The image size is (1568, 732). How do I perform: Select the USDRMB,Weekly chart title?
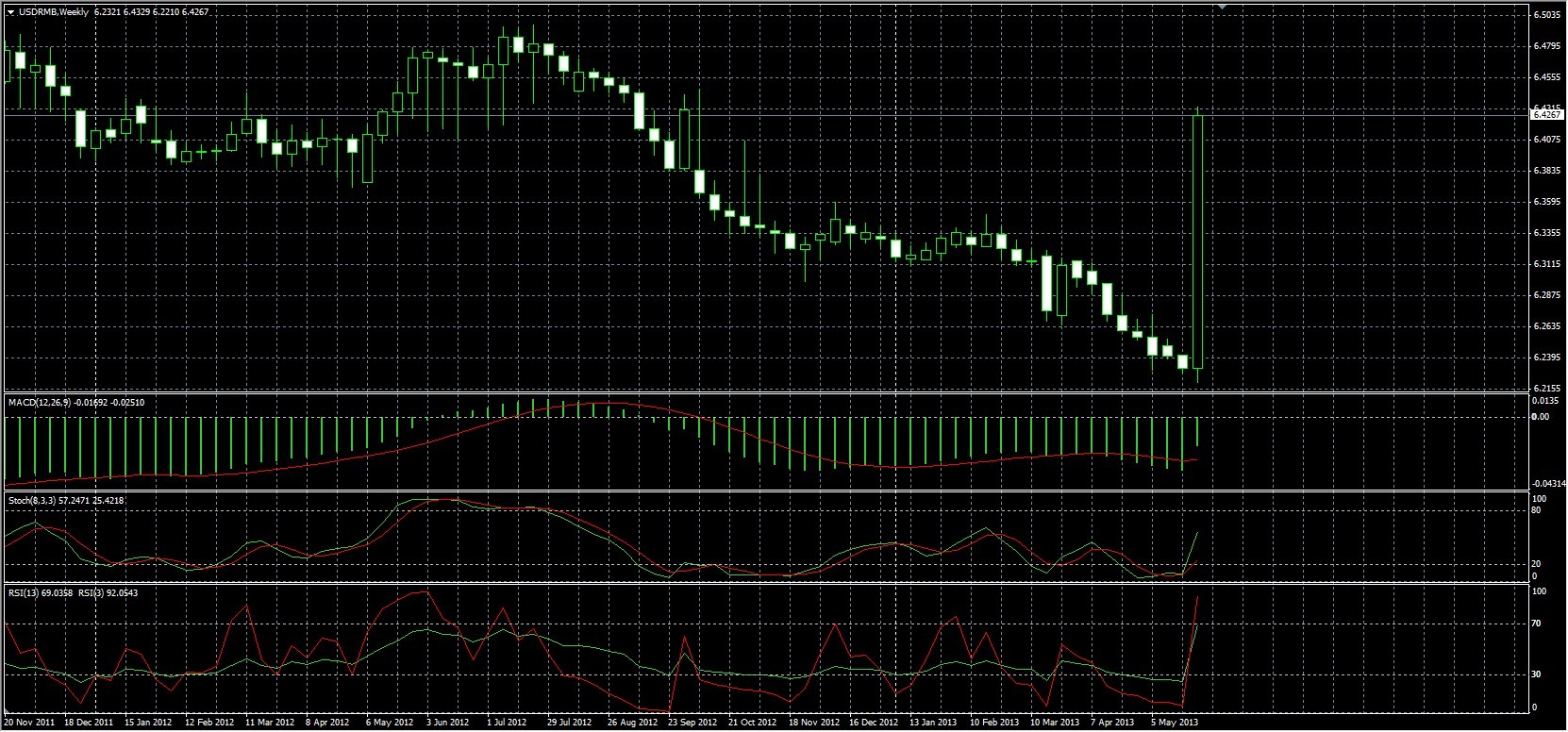click(53, 12)
